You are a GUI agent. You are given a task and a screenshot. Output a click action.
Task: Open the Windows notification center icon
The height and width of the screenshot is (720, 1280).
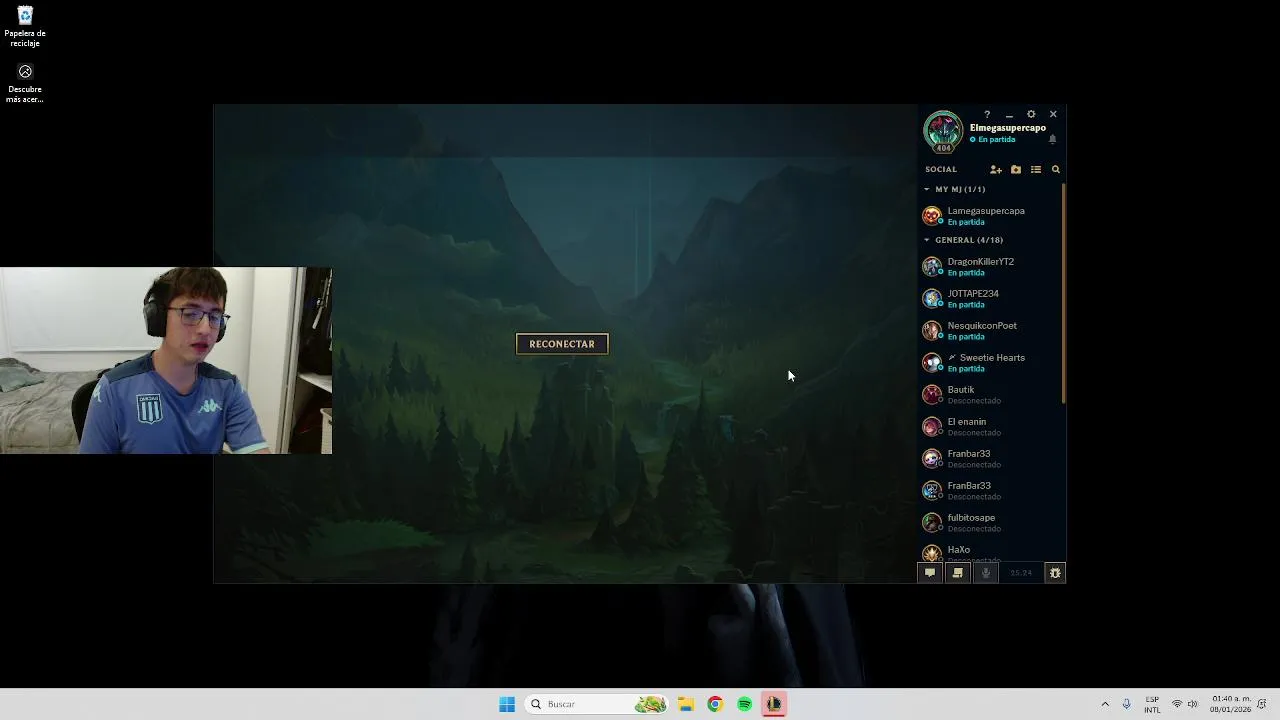pyautogui.click(x=1263, y=704)
